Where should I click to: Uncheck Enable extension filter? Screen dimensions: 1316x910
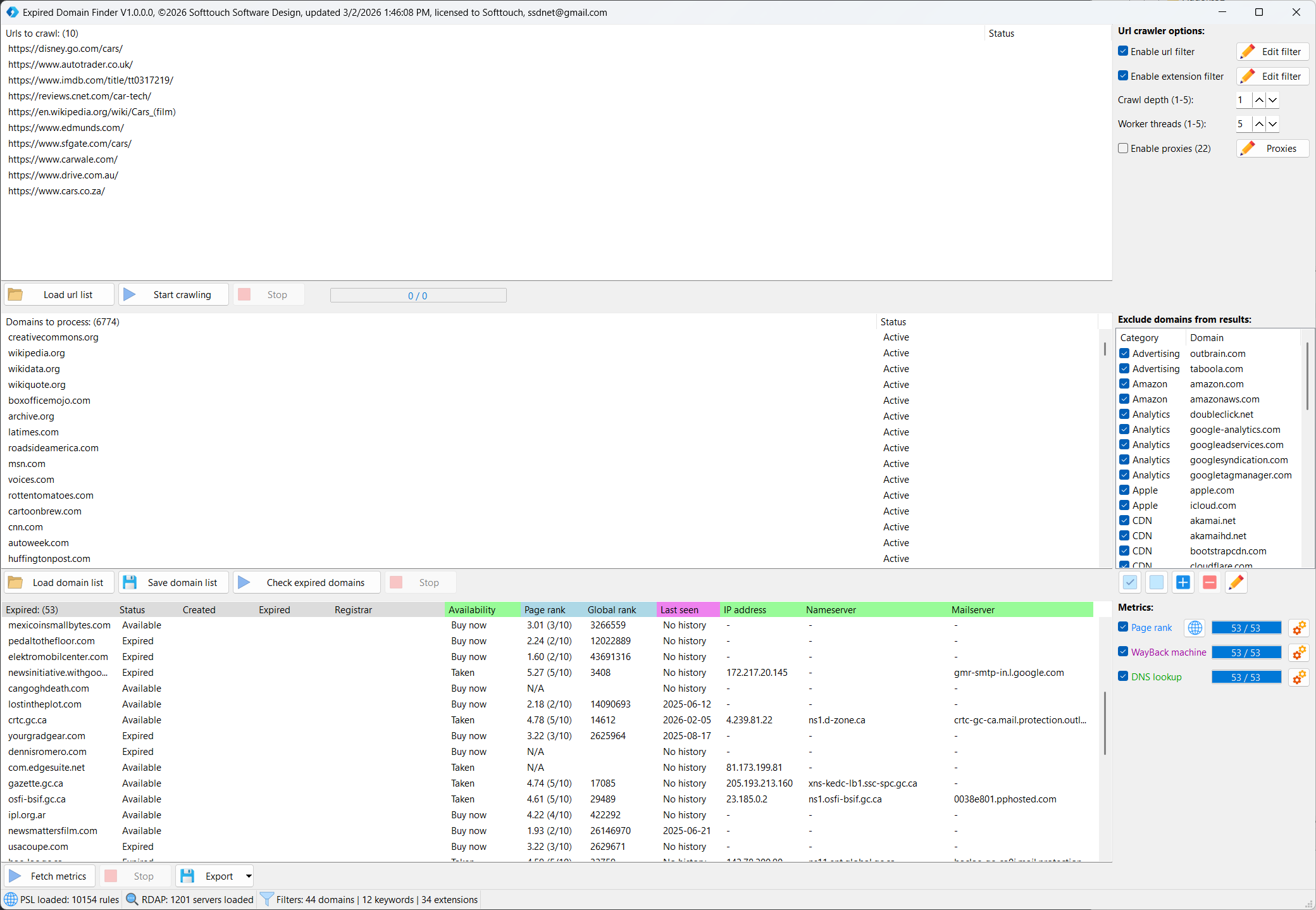[1124, 76]
